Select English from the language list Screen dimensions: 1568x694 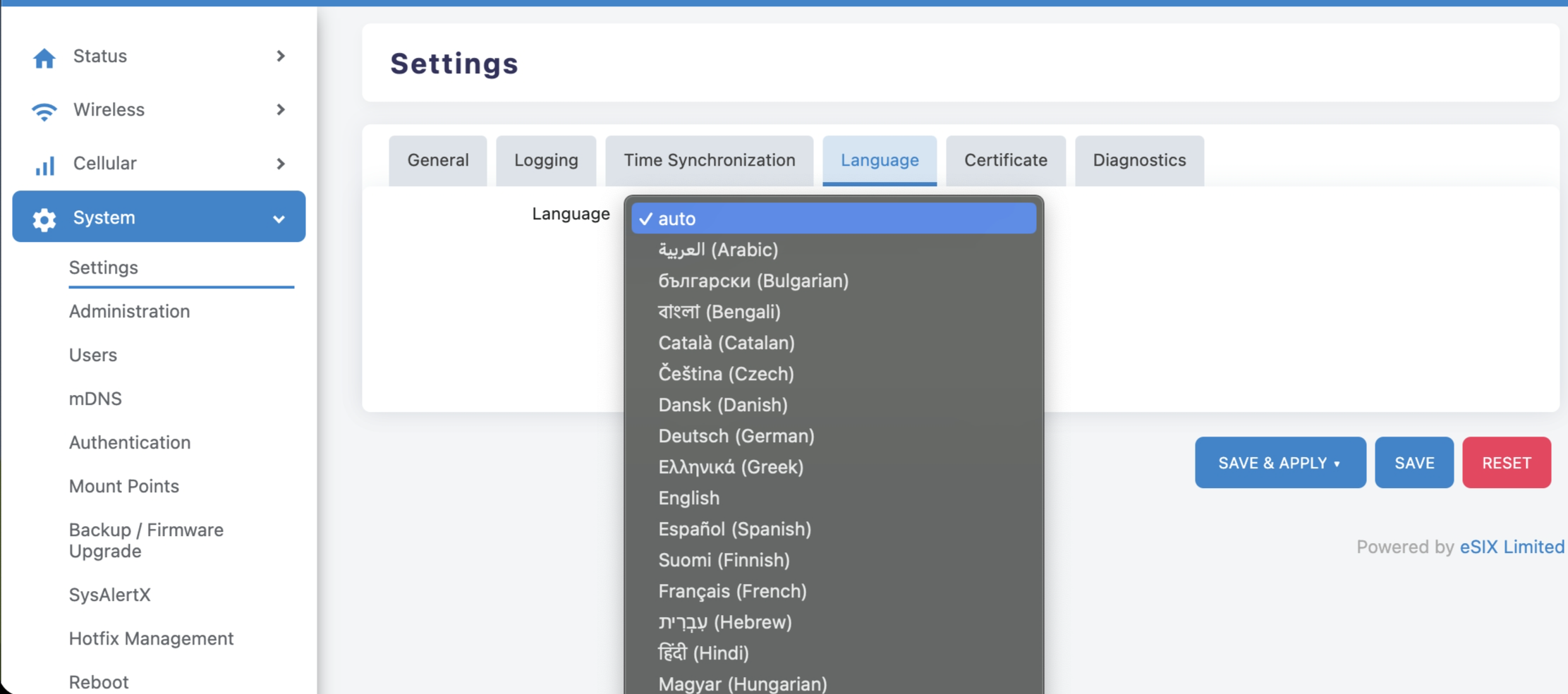pyautogui.click(x=688, y=498)
